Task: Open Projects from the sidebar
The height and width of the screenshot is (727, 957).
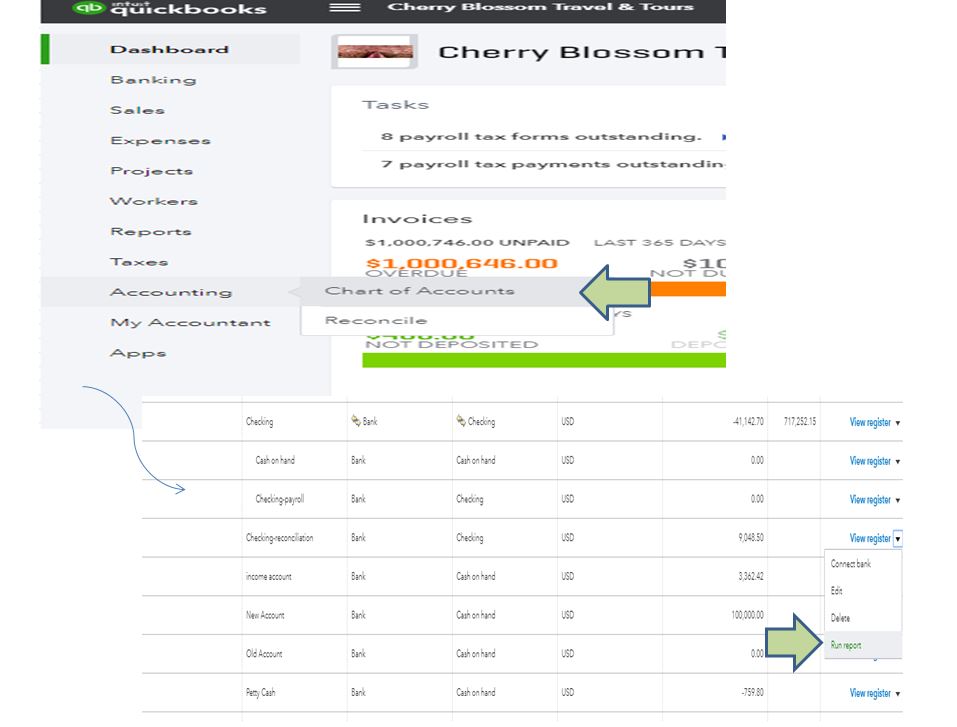Action: click(151, 171)
